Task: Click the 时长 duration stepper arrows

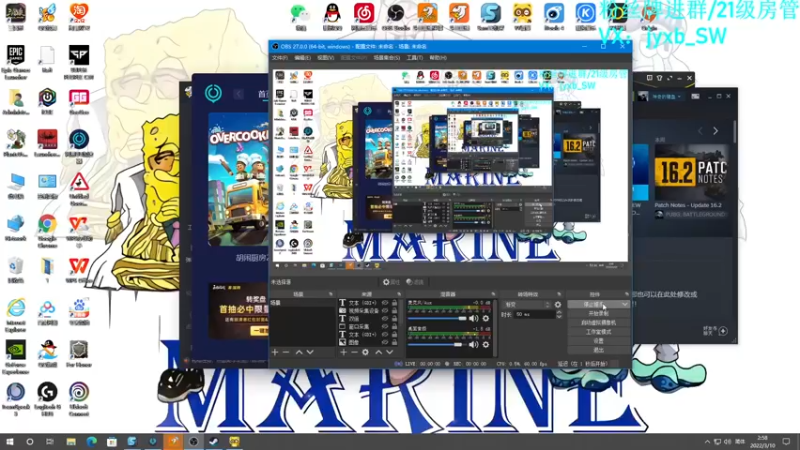Action: click(x=559, y=314)
